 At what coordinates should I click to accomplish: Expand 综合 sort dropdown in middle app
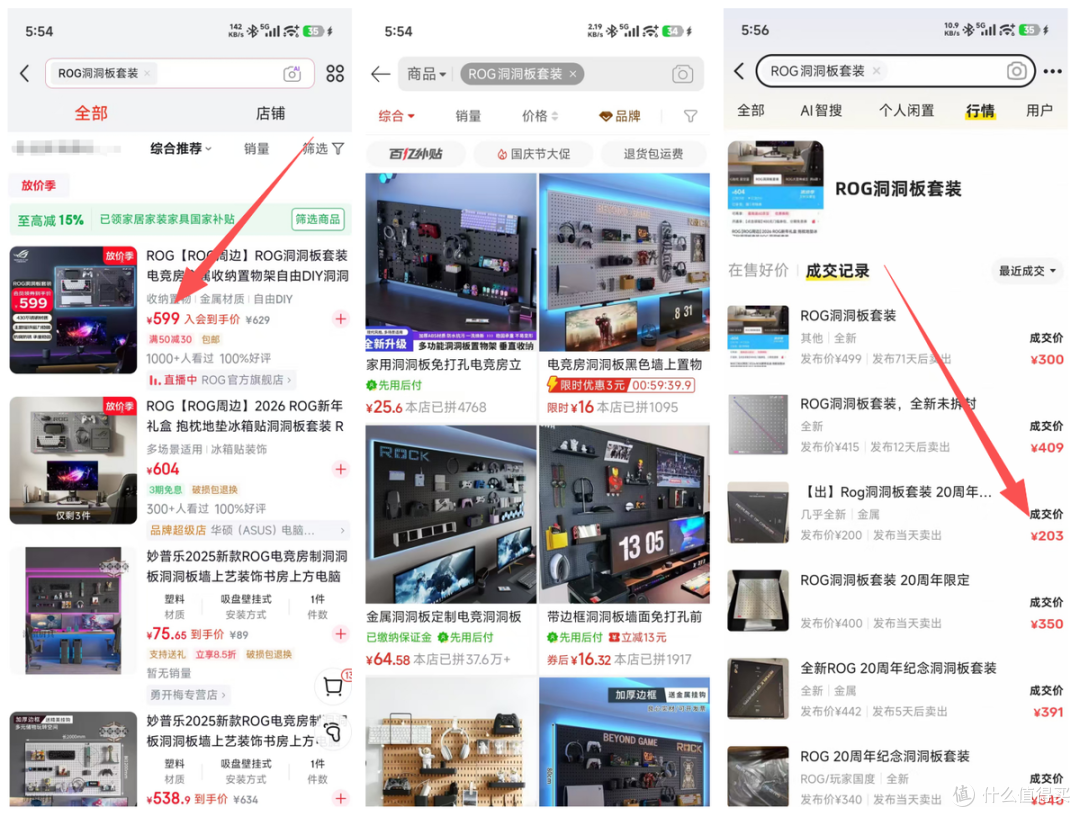(397, 116)
